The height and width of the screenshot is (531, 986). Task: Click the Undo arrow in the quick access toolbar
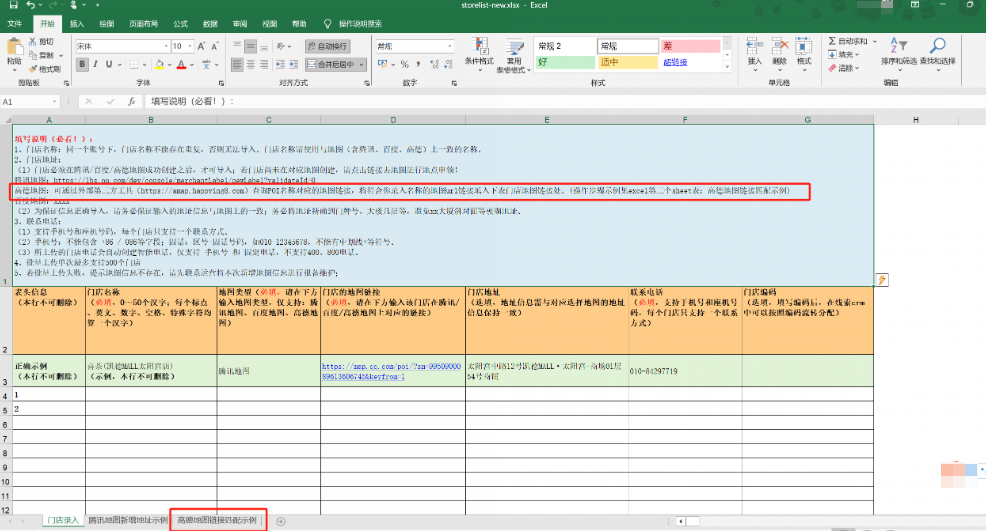click(x=30, y=5)
